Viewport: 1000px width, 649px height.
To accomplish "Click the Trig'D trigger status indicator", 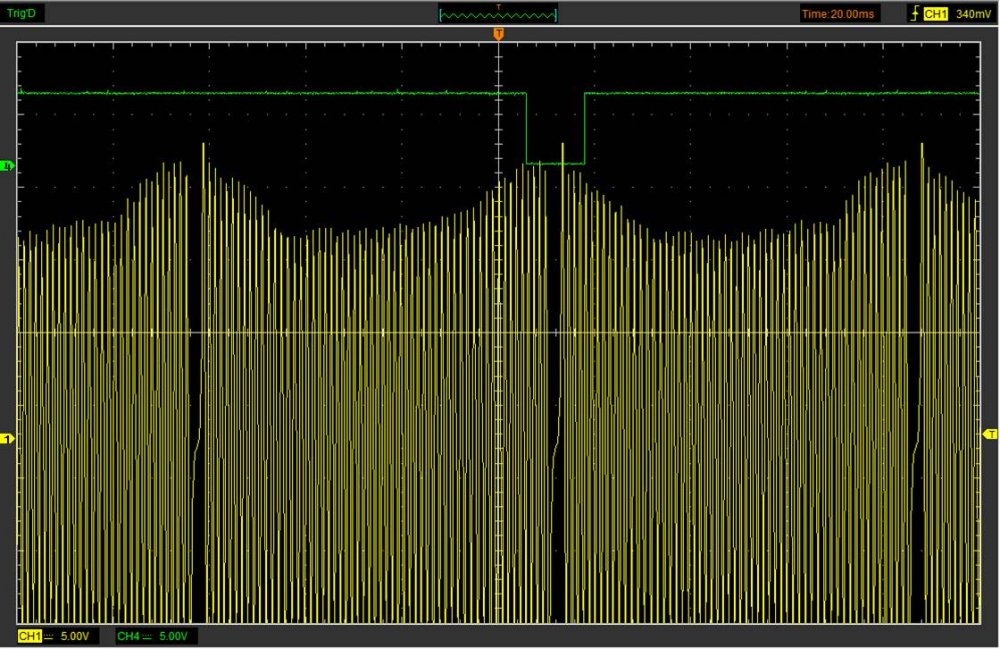I will click(23, 14).
